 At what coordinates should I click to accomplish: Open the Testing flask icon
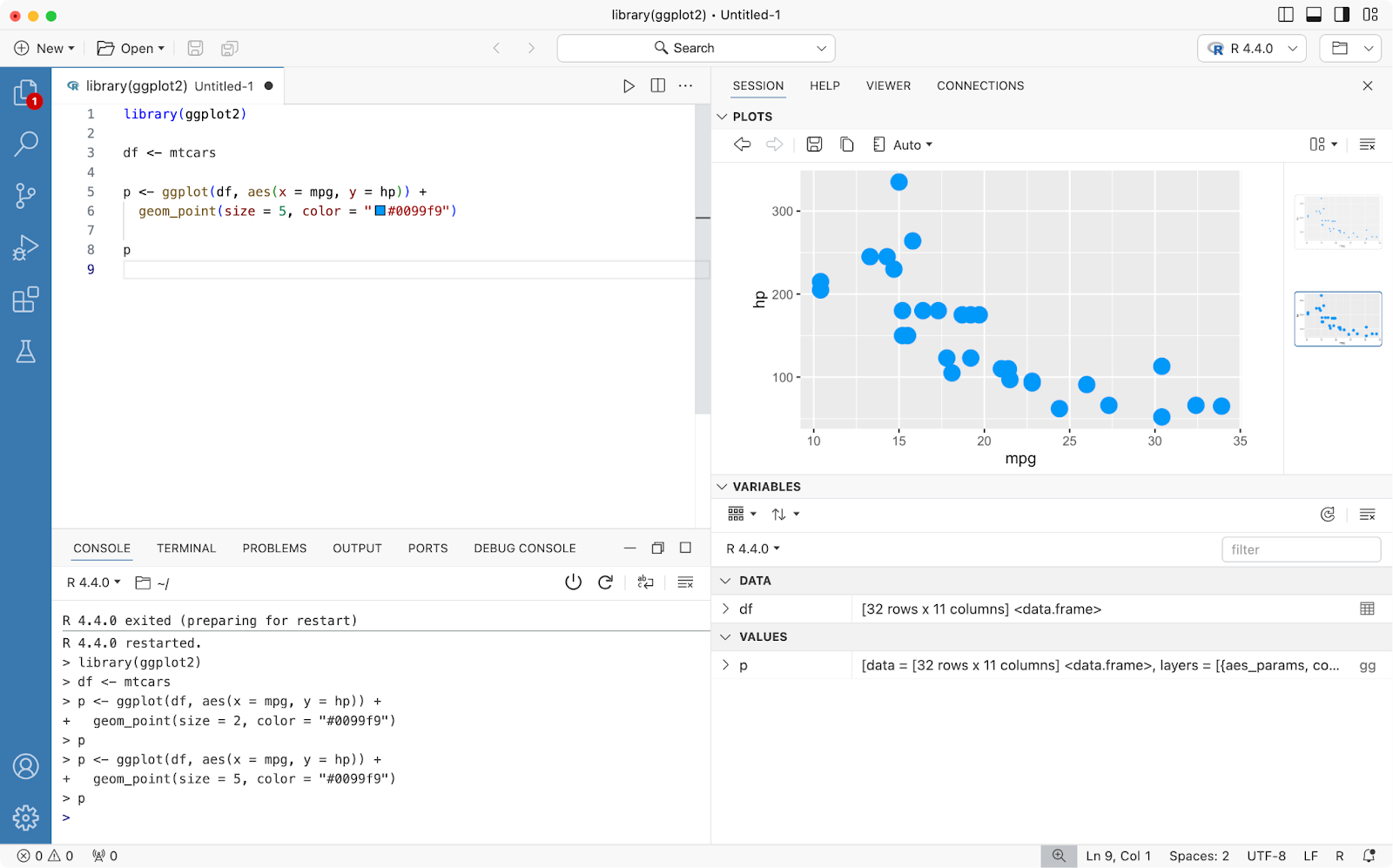tap(25, 352)
